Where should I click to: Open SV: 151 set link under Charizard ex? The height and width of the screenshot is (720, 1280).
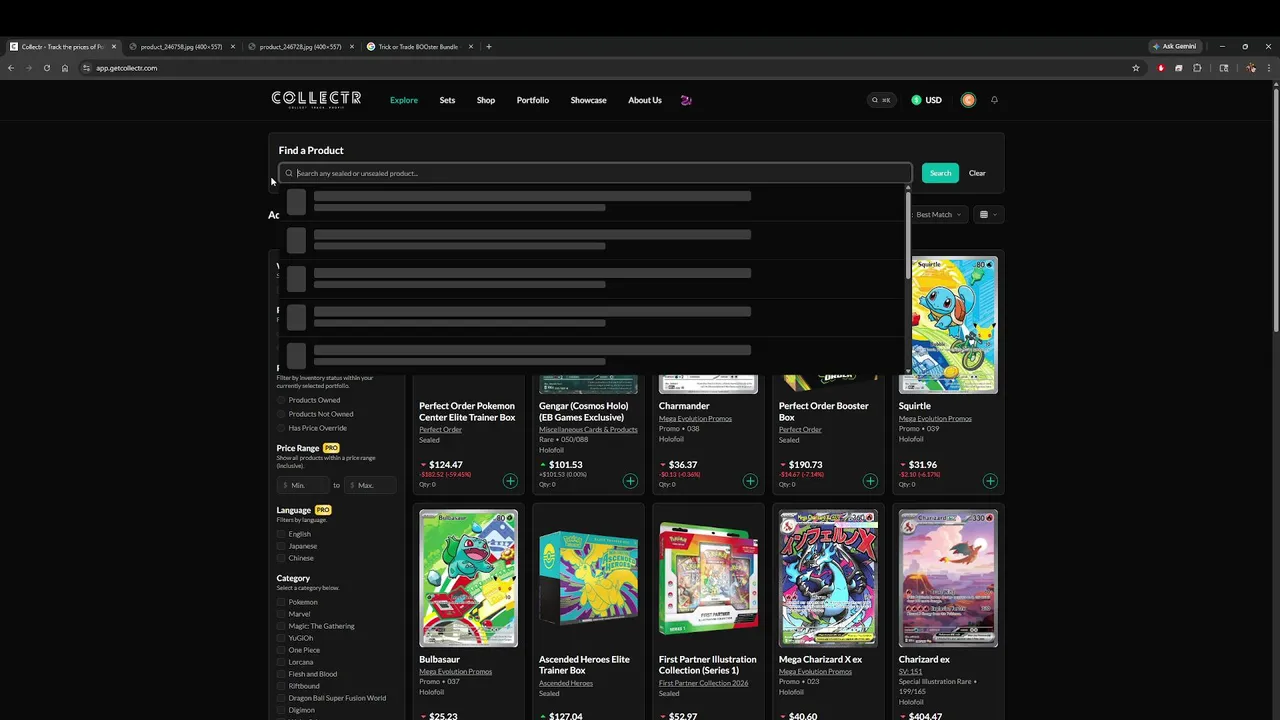pos(910,671)
